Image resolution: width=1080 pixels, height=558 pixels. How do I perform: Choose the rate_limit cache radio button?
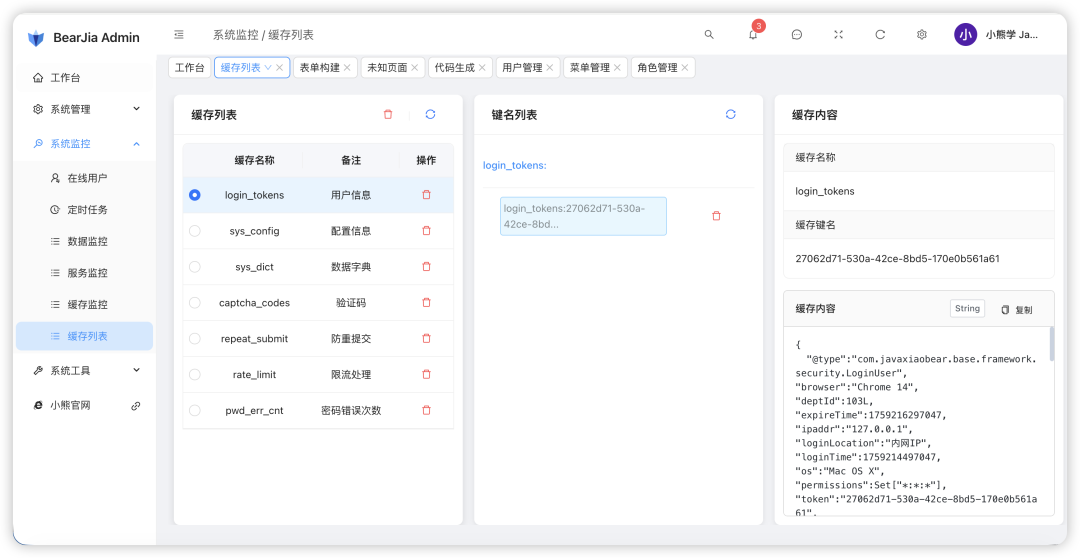(x=194, y=375)
